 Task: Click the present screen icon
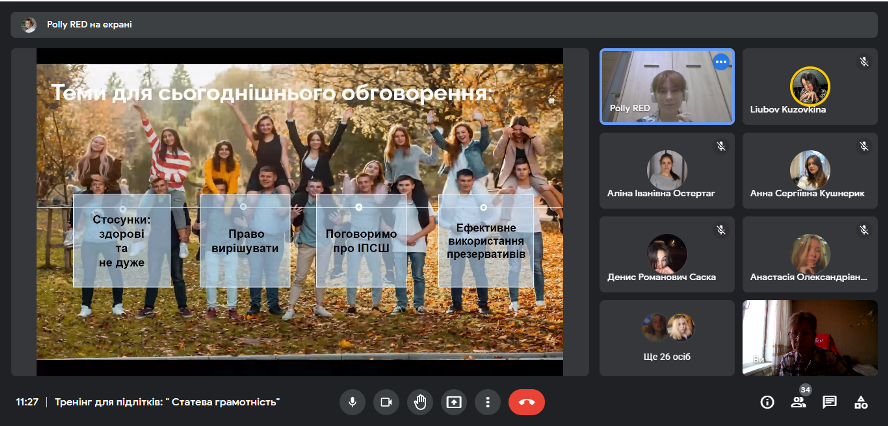454,402
